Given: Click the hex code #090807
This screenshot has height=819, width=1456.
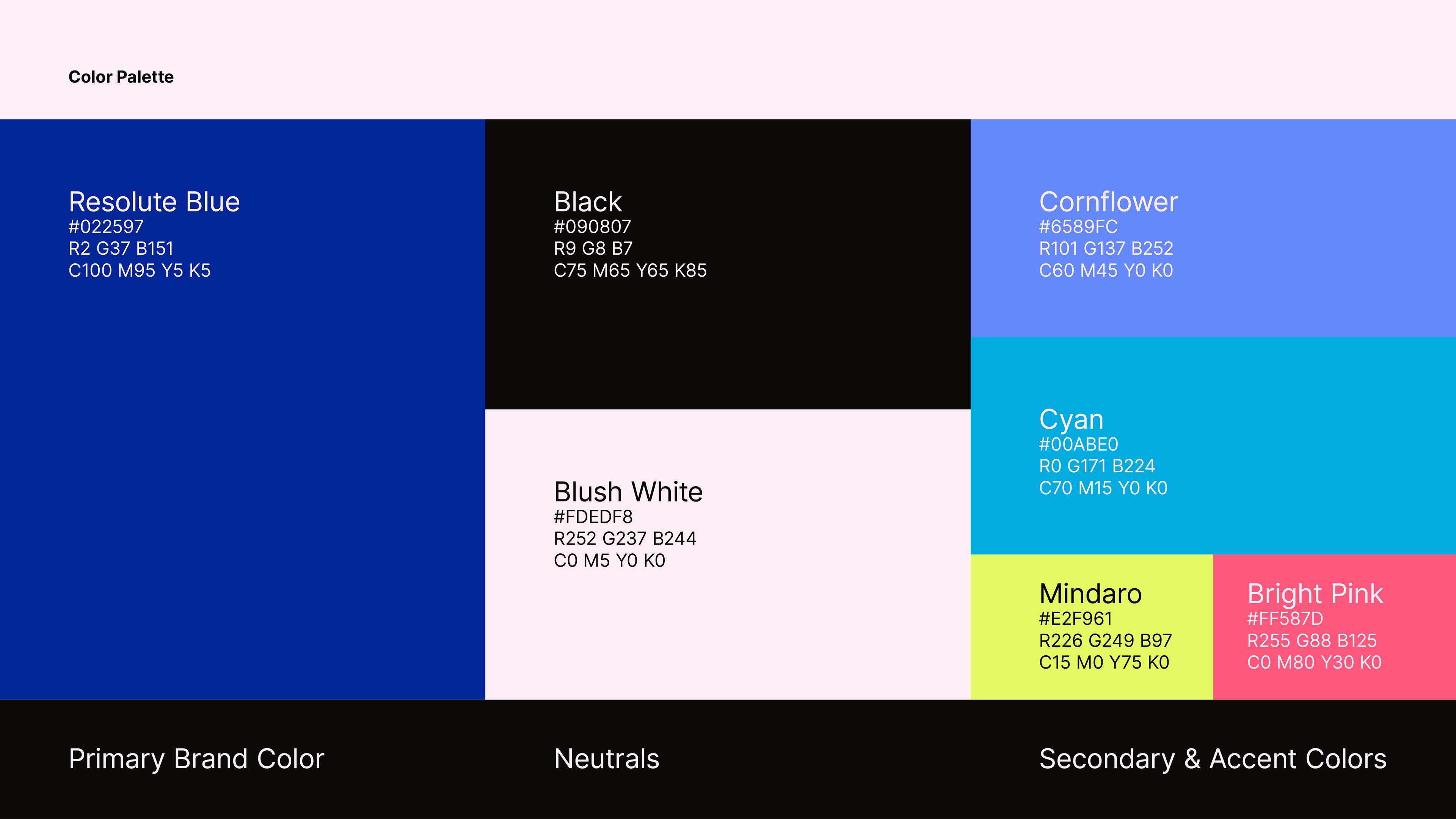Looking at the screenshot, I should point(592,227).
